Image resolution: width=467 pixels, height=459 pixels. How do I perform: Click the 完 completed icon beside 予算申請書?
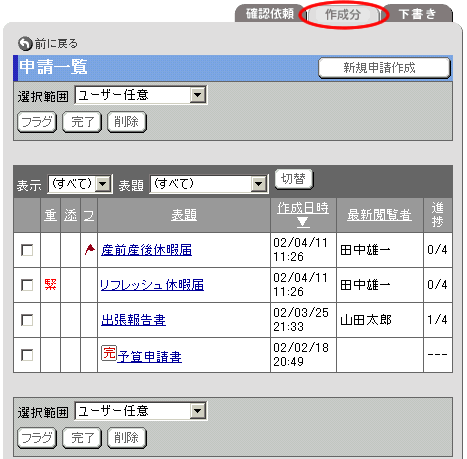pos(109,353)
